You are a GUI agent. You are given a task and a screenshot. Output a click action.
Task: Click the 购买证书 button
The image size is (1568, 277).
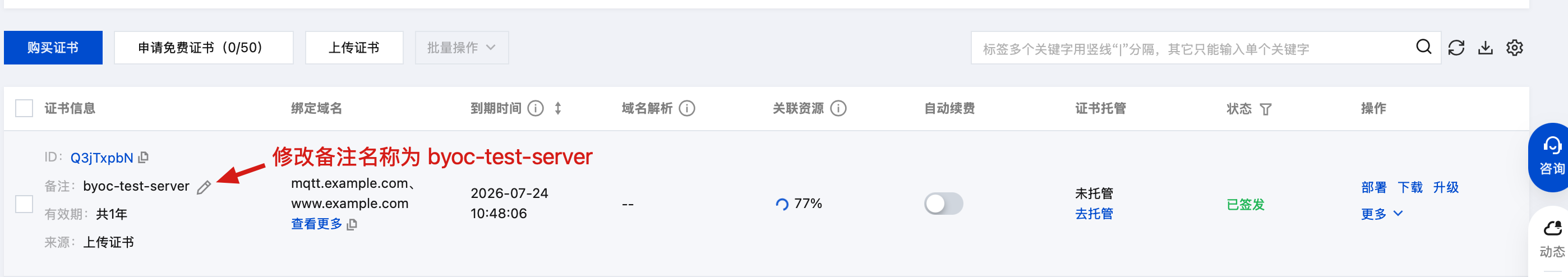coord(53,48)
